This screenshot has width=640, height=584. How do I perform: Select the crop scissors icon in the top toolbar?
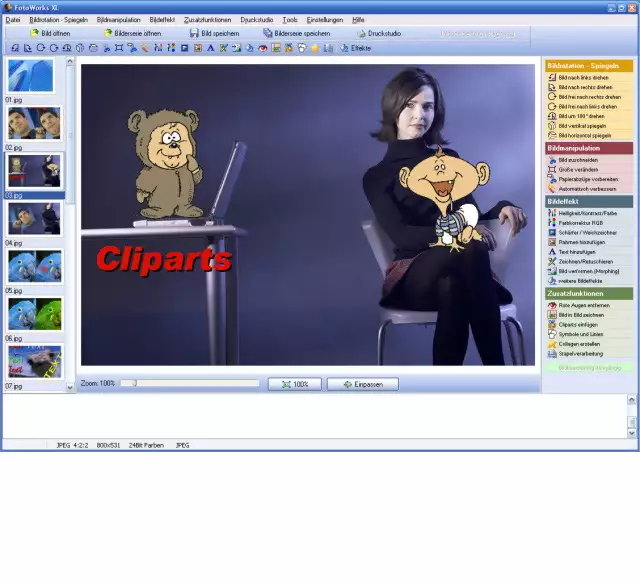(106, 48)
